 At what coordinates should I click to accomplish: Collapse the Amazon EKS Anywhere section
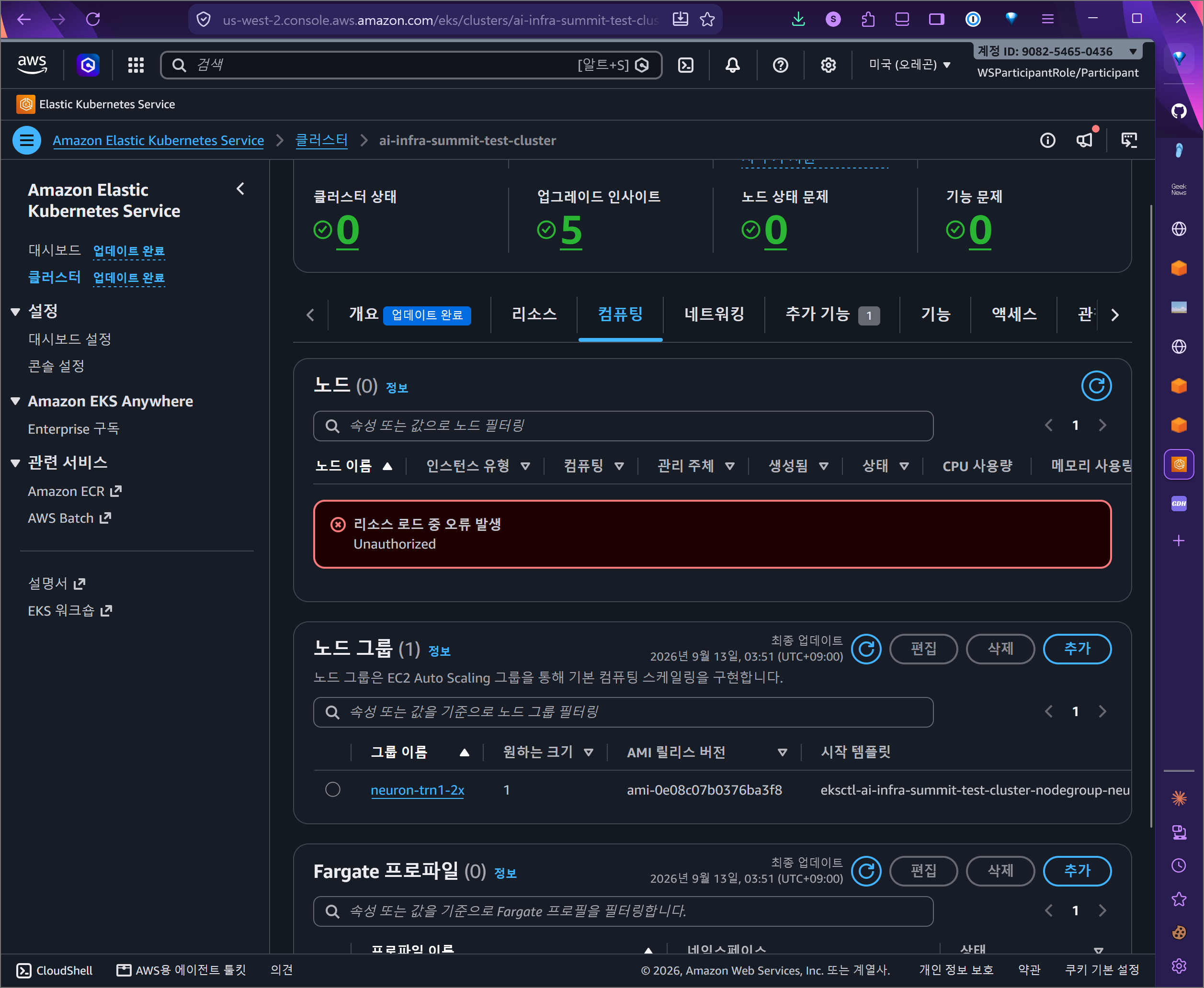(x=15, y=401)
